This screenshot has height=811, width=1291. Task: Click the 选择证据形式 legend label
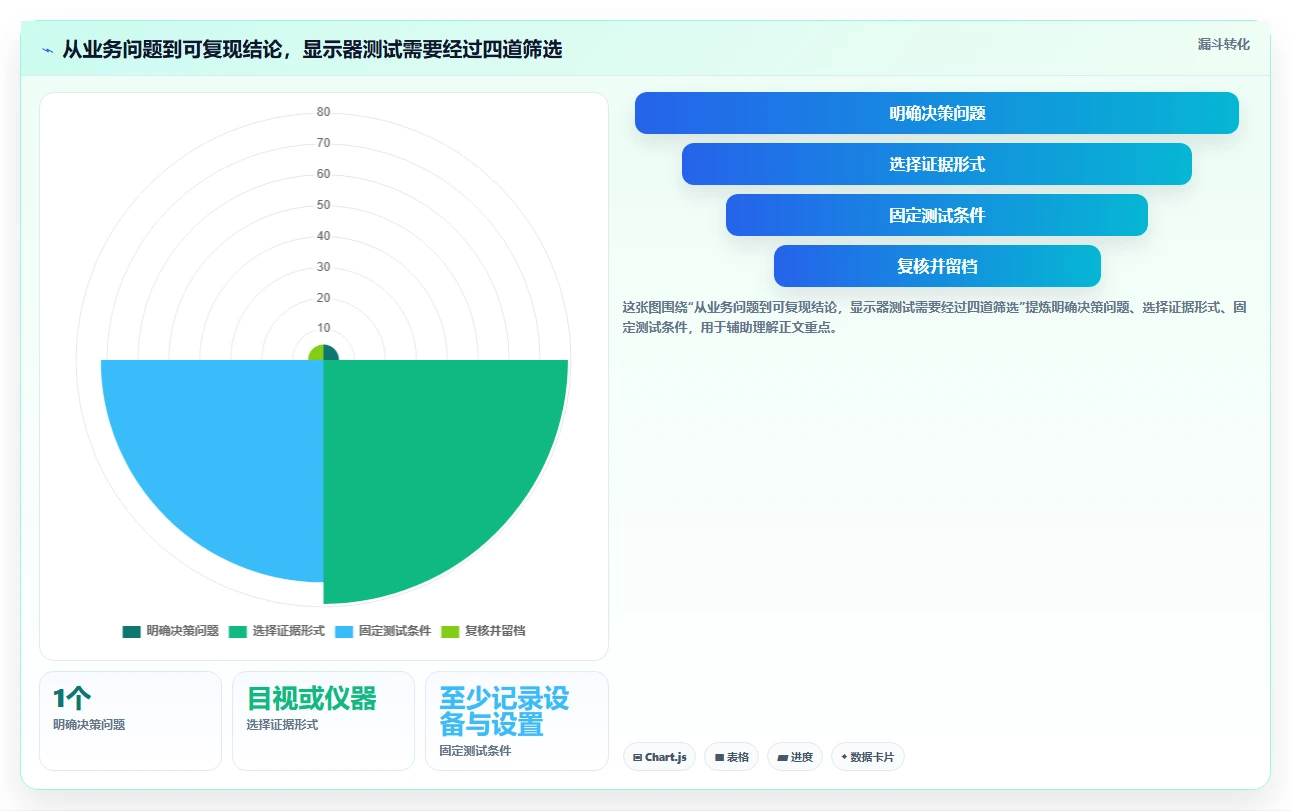tap(289, 631)
